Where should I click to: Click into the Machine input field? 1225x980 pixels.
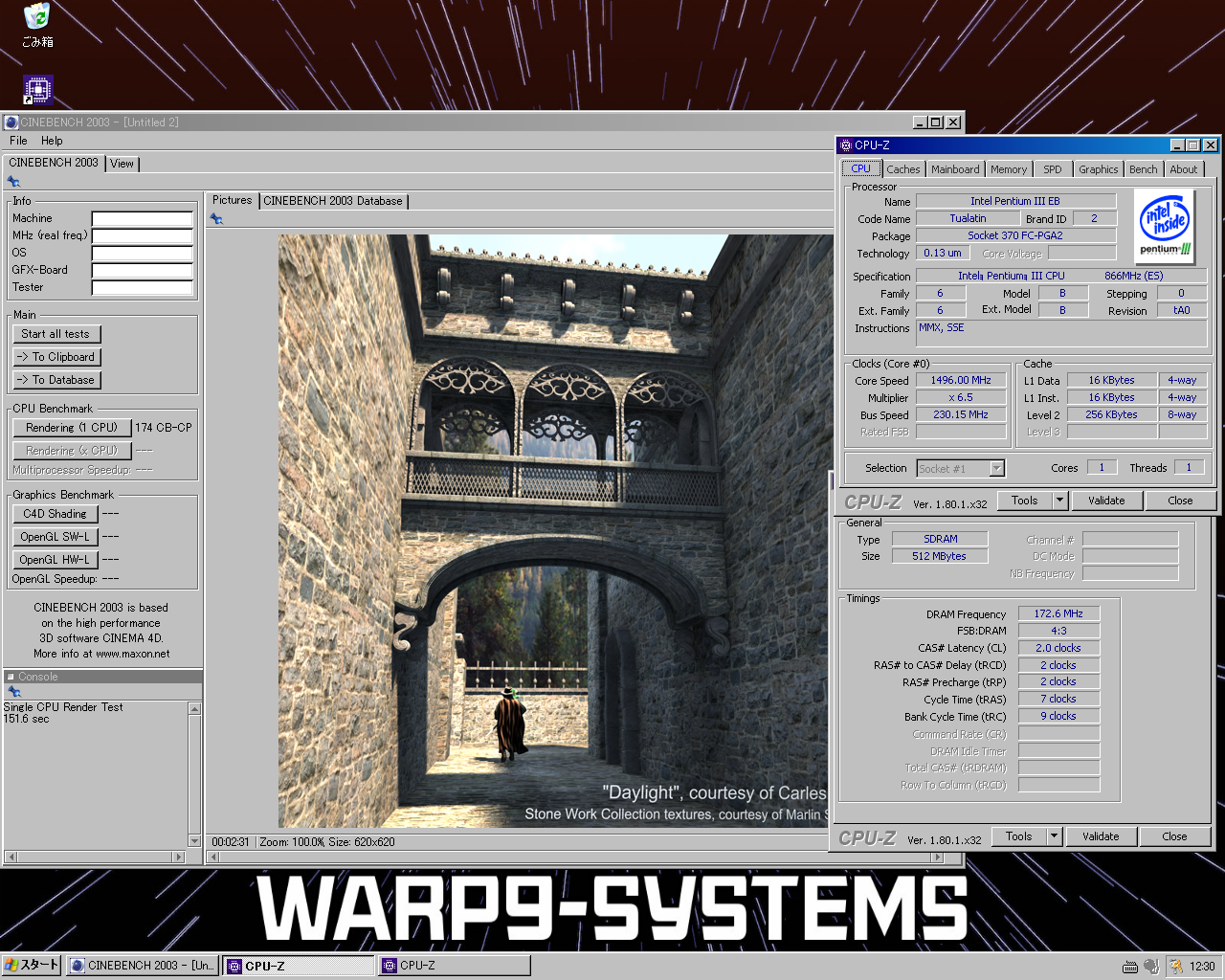point(143,219)
